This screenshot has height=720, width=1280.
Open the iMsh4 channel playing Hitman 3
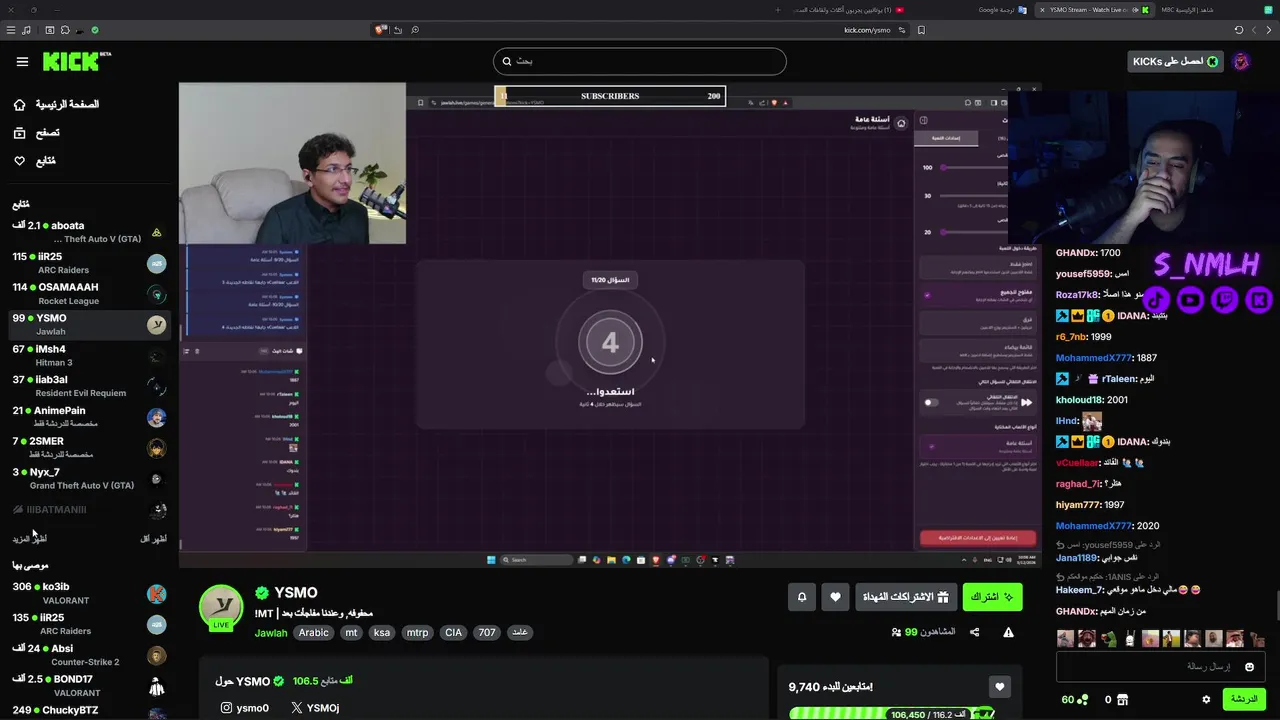[88, 356]
